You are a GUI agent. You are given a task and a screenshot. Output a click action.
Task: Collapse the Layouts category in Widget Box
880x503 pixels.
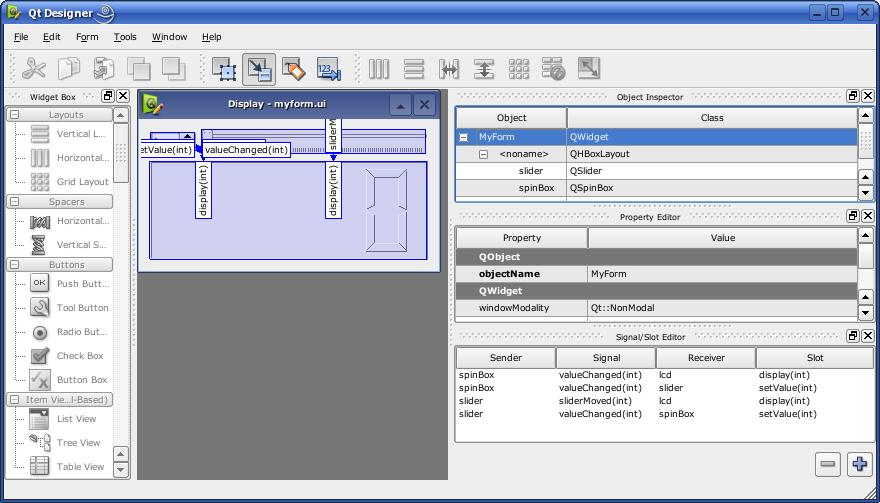click(x=15, y=115)
